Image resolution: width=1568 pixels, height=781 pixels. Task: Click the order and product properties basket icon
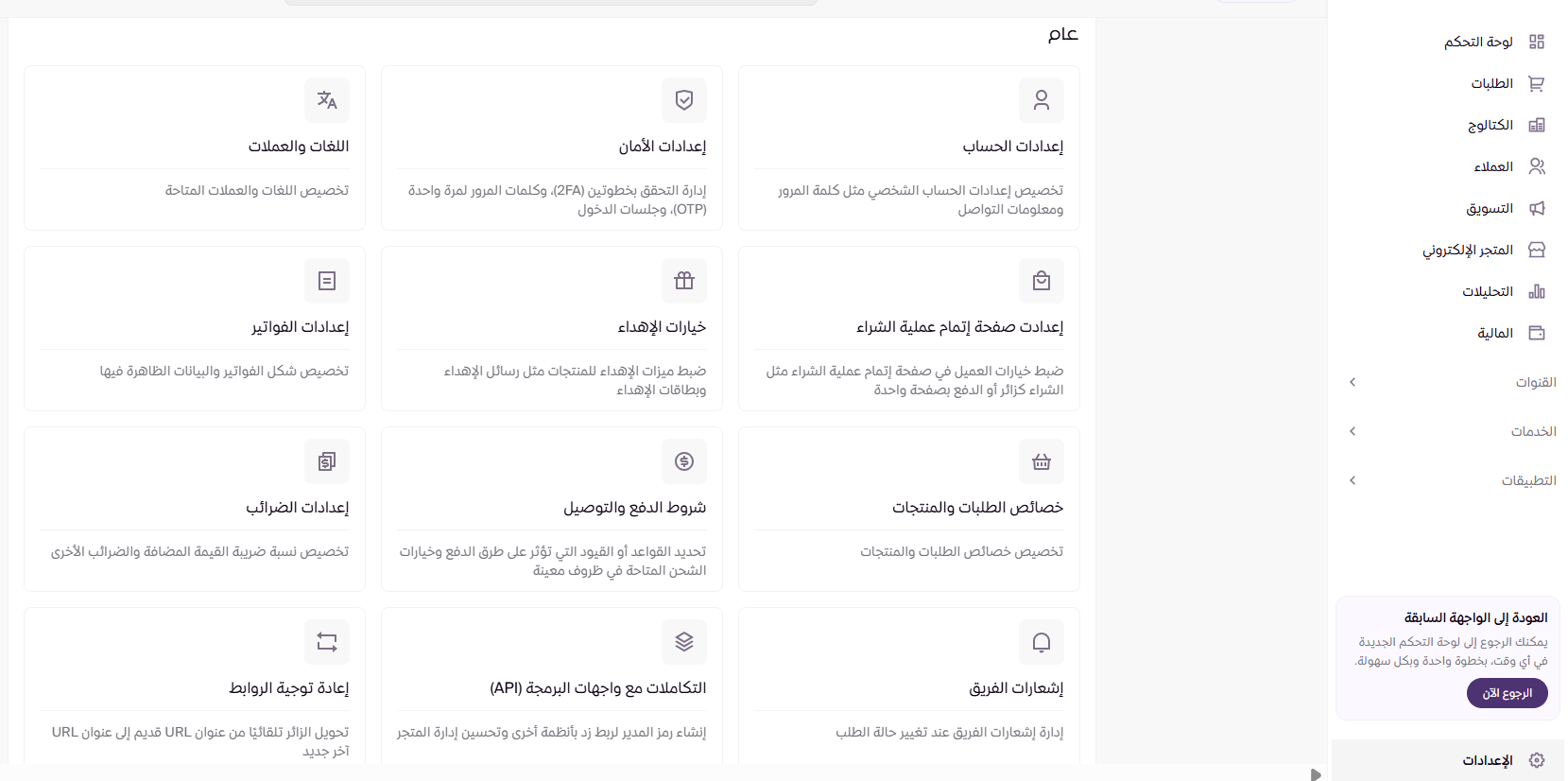(1041, 461)
